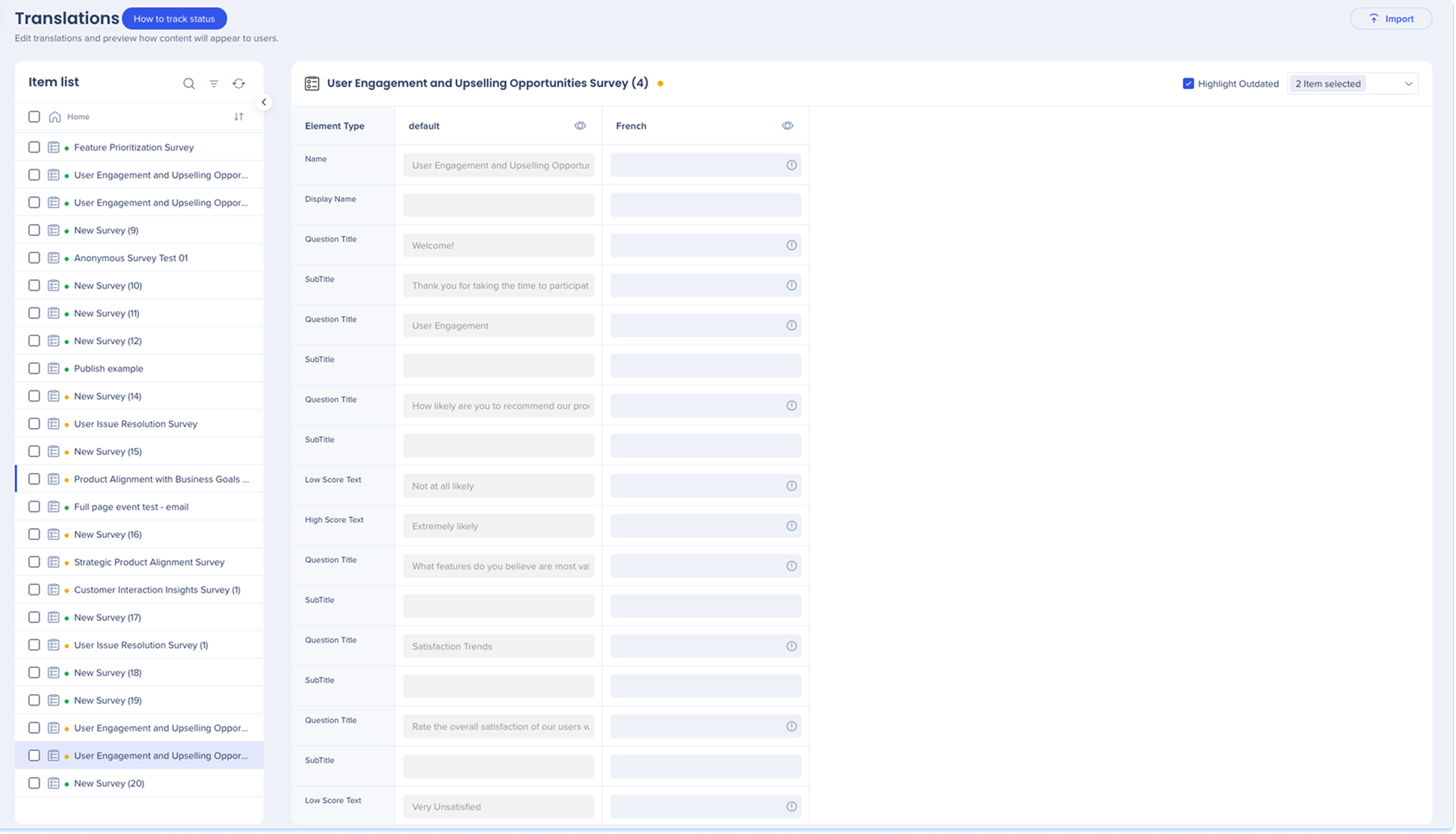Screen dimensions: 1456x834
Task: Open Strategic Product Alignment Survey item
Action: pos(149,562)
